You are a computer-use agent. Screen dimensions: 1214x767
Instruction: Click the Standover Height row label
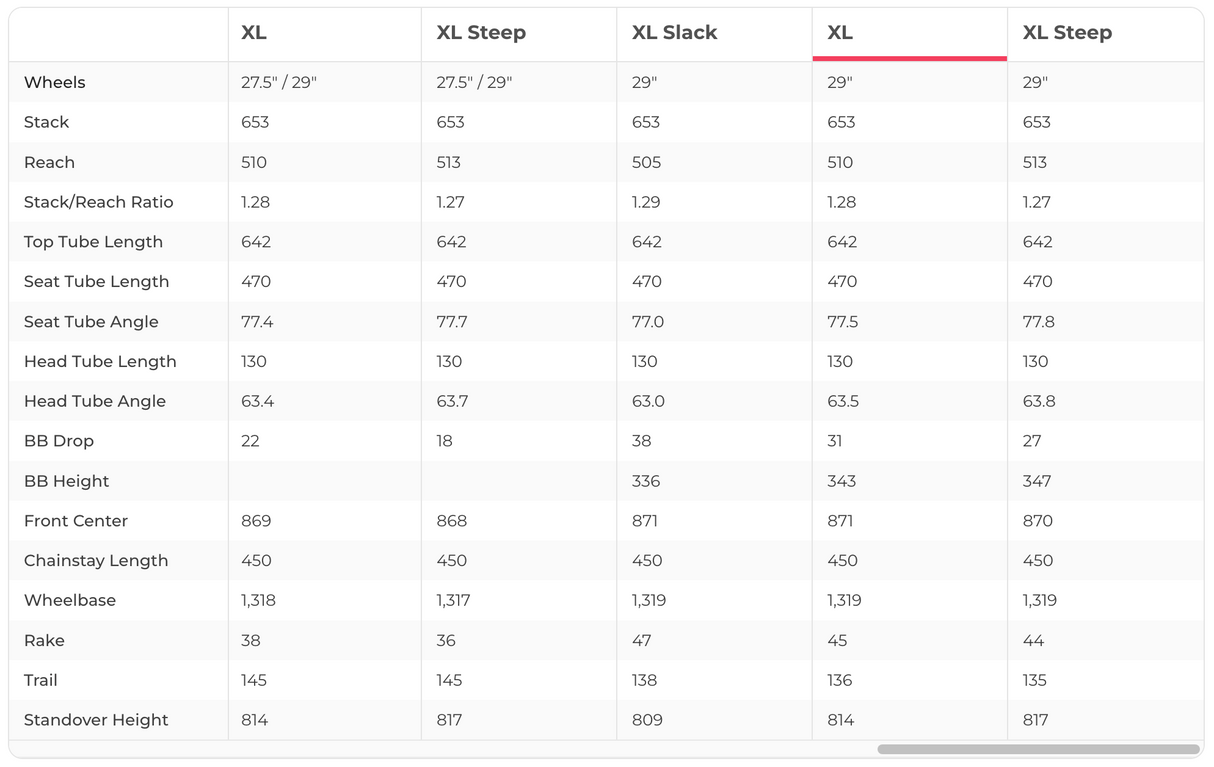point(96,720)
